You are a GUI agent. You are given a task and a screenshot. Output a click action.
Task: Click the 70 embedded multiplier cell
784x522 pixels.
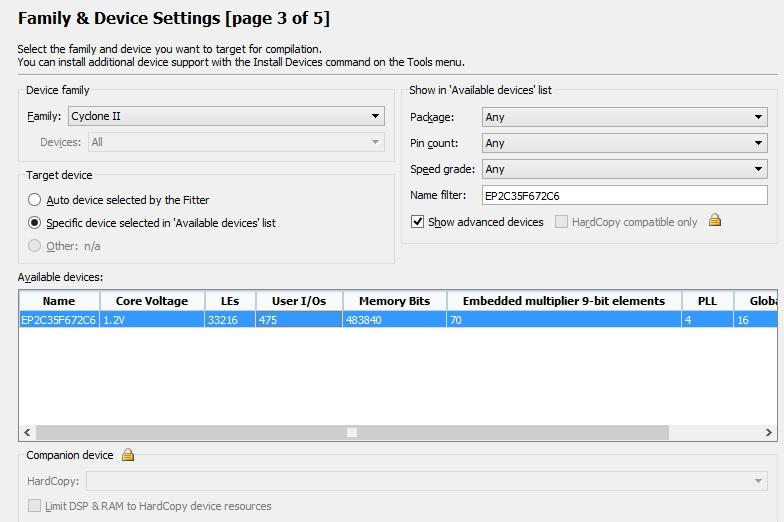coord(564,320)
